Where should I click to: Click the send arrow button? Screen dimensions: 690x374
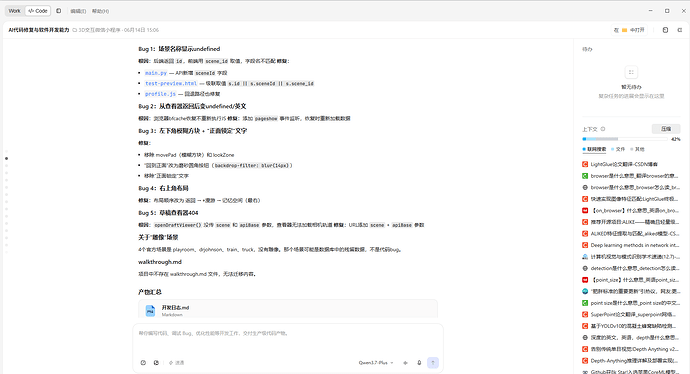(x=433, y=363)
